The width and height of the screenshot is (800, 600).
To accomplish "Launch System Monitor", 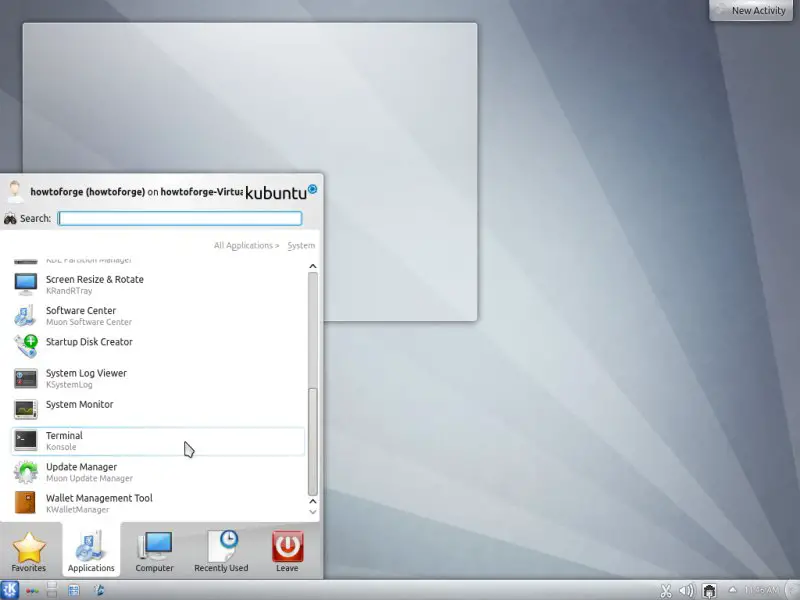I will point(79,406).
